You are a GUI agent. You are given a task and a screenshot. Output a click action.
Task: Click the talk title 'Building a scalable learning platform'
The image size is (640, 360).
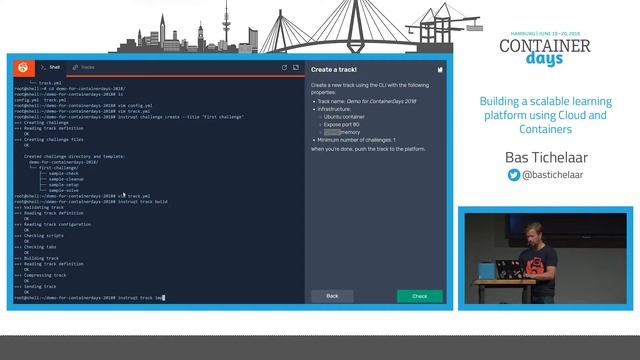coord(546,115)
